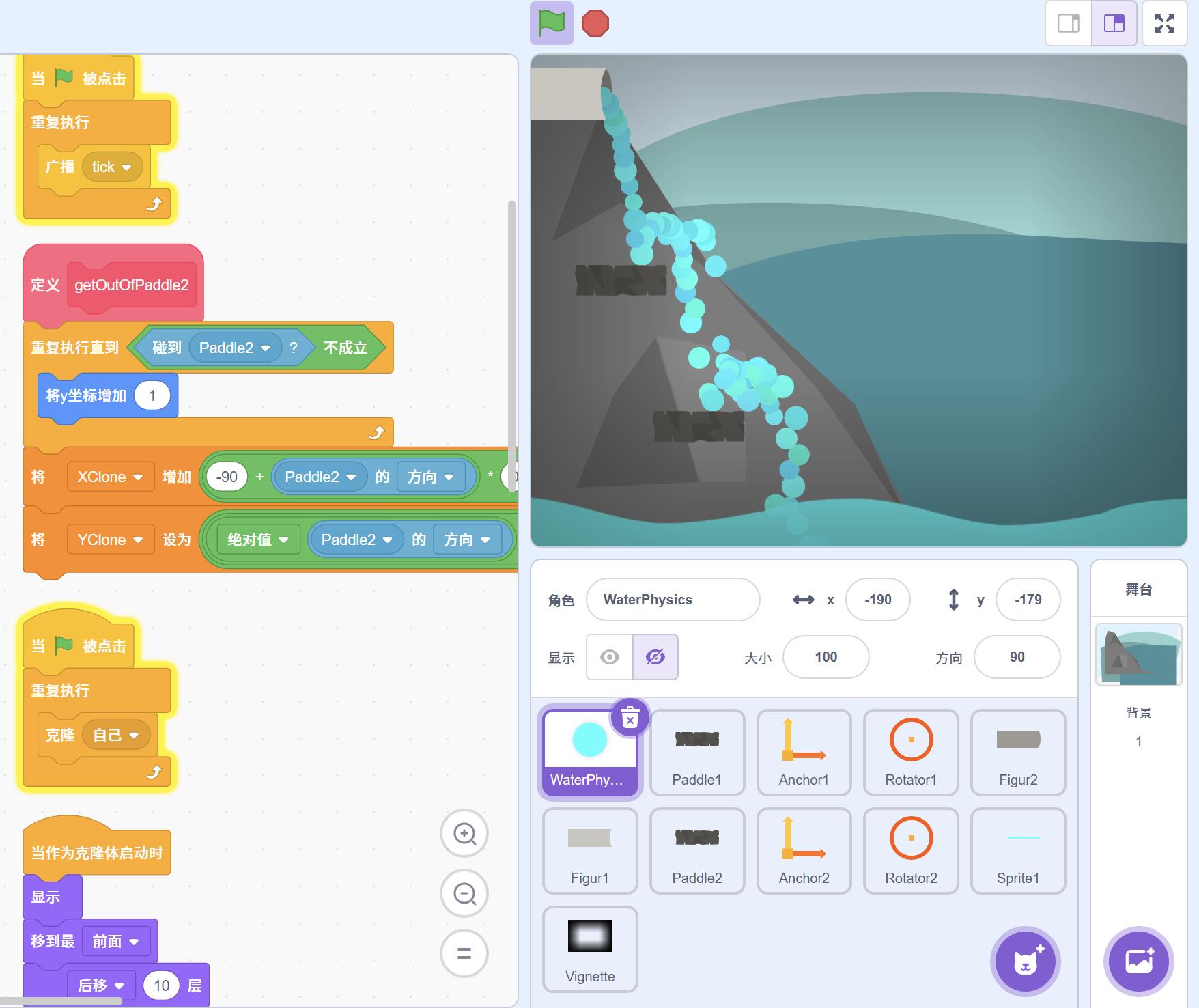Show the sprite using the eye toggle
The width and height of the screenshot is (1199, 1008).
[609, 657]
